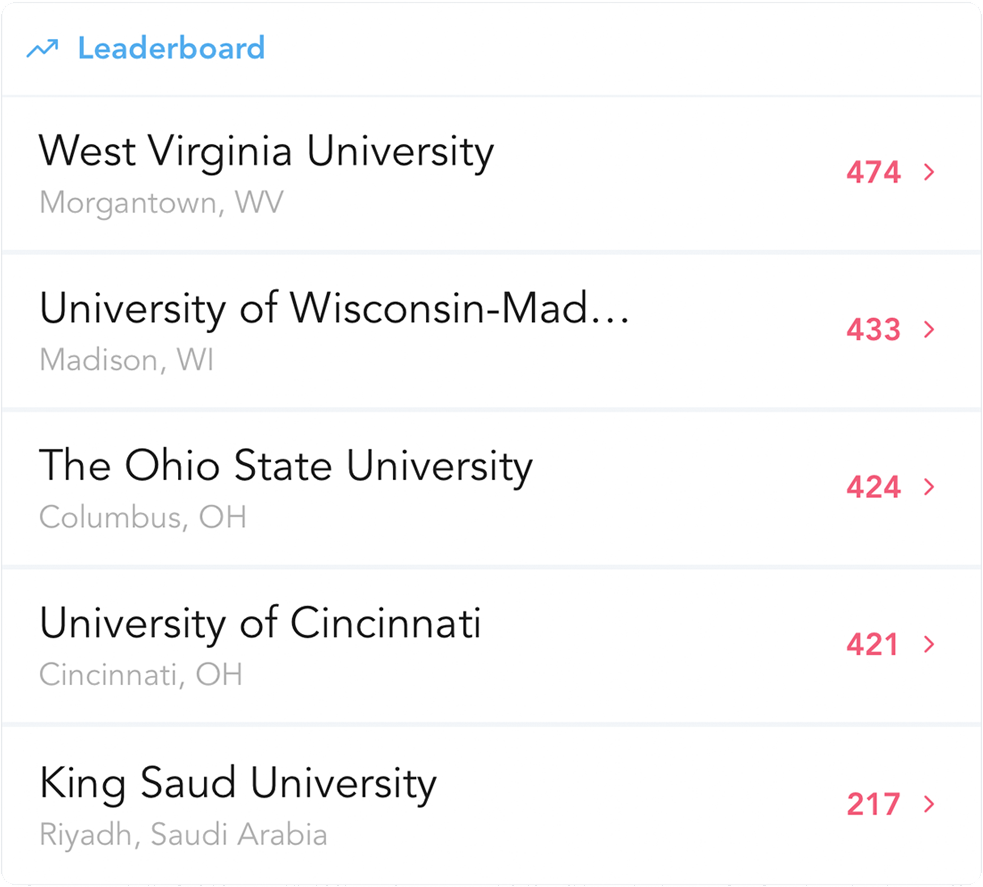Expand West Virginia University chevron arrow
Viewport: 983px width, 887px height.
click(x=929, y=172)
